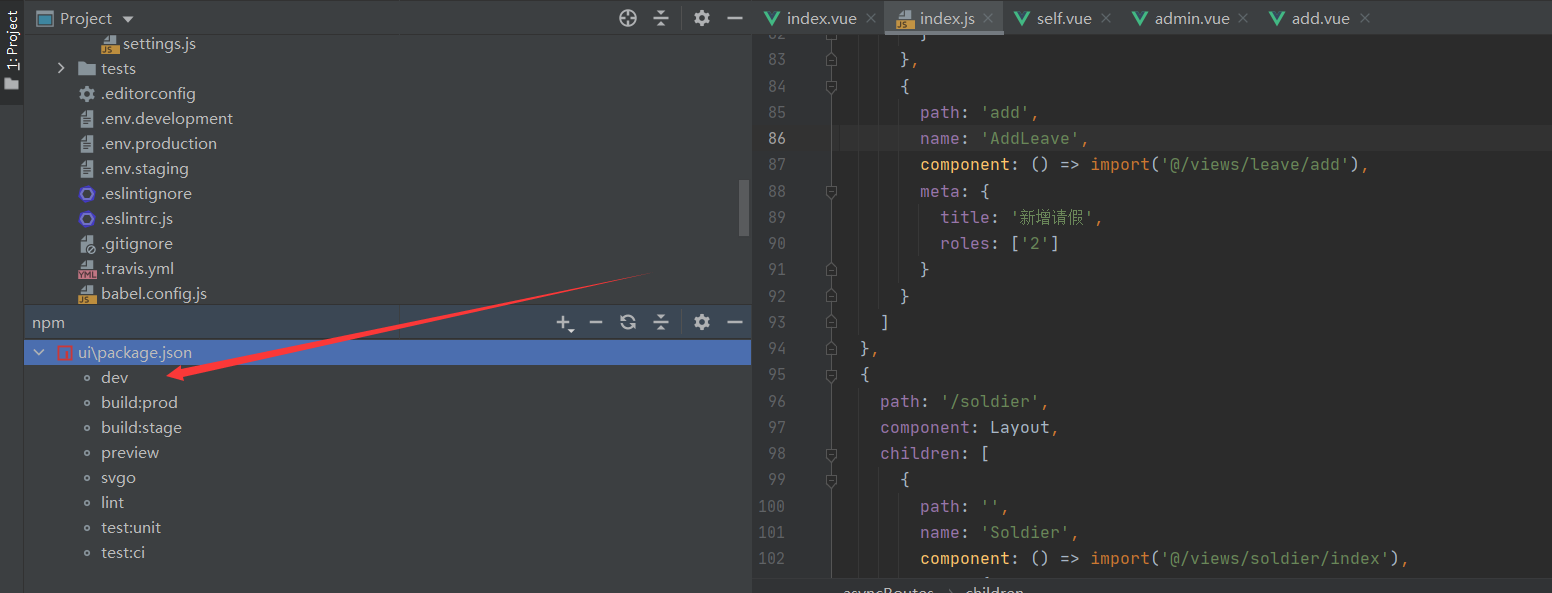Click line number 86 in gutter
Screen dimensions: 1552x593
tap(777, 138)
